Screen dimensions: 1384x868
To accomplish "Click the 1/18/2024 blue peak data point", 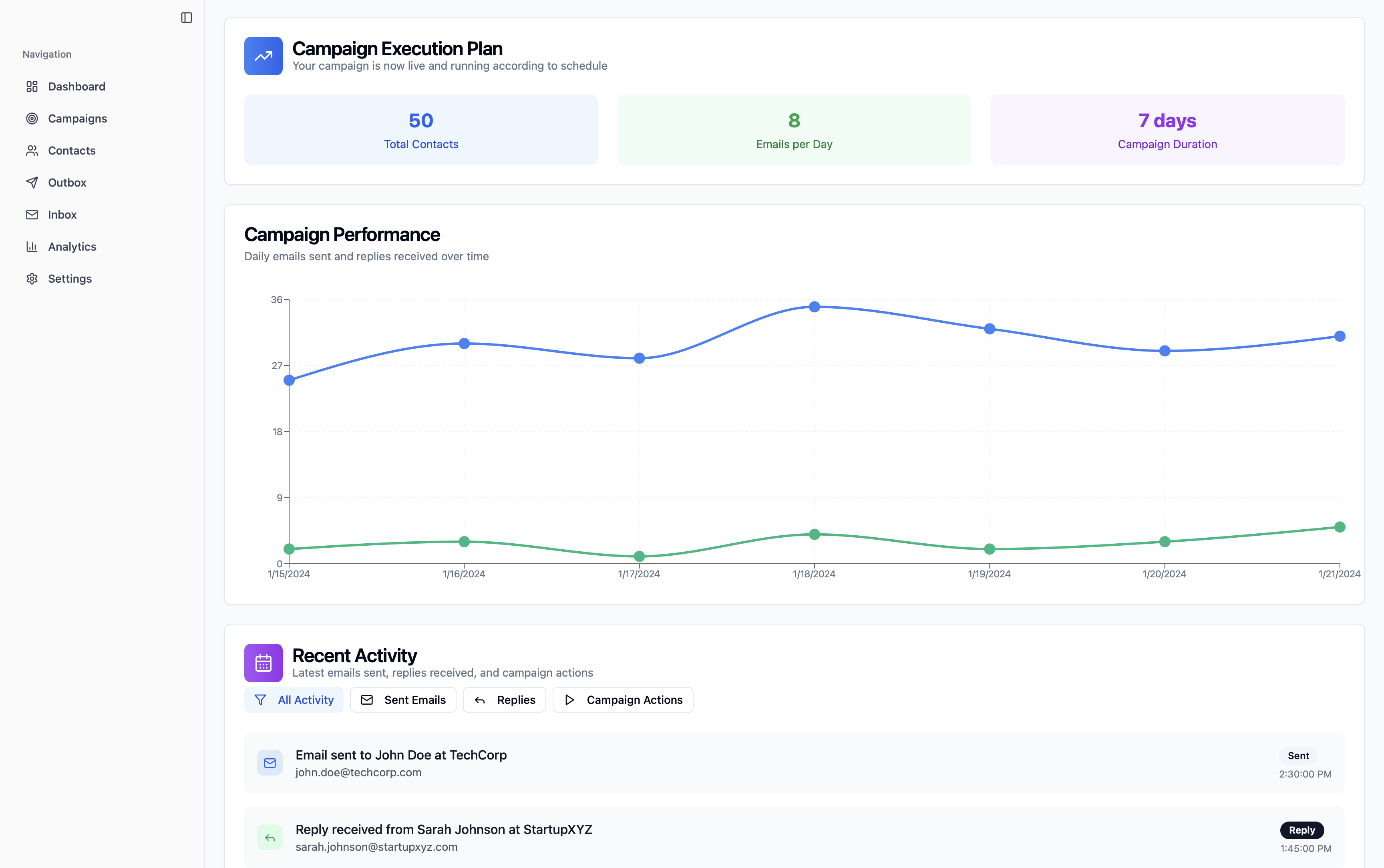I will [x=814, y=307].
